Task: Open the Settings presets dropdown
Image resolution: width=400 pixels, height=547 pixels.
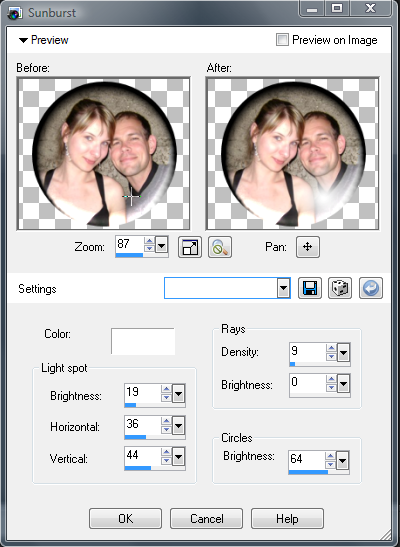Action: (284, 288)
